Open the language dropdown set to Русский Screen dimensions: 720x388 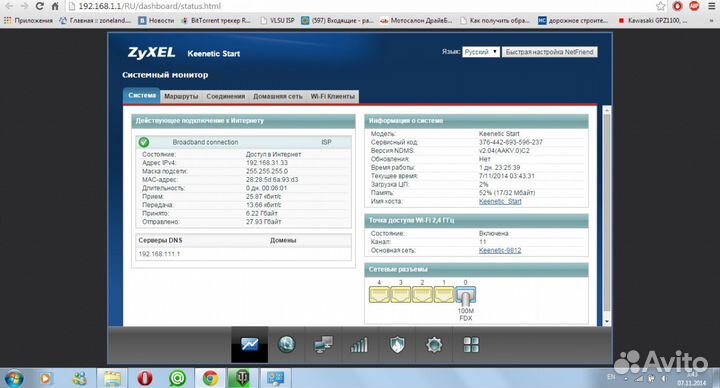tap(481, 52)
